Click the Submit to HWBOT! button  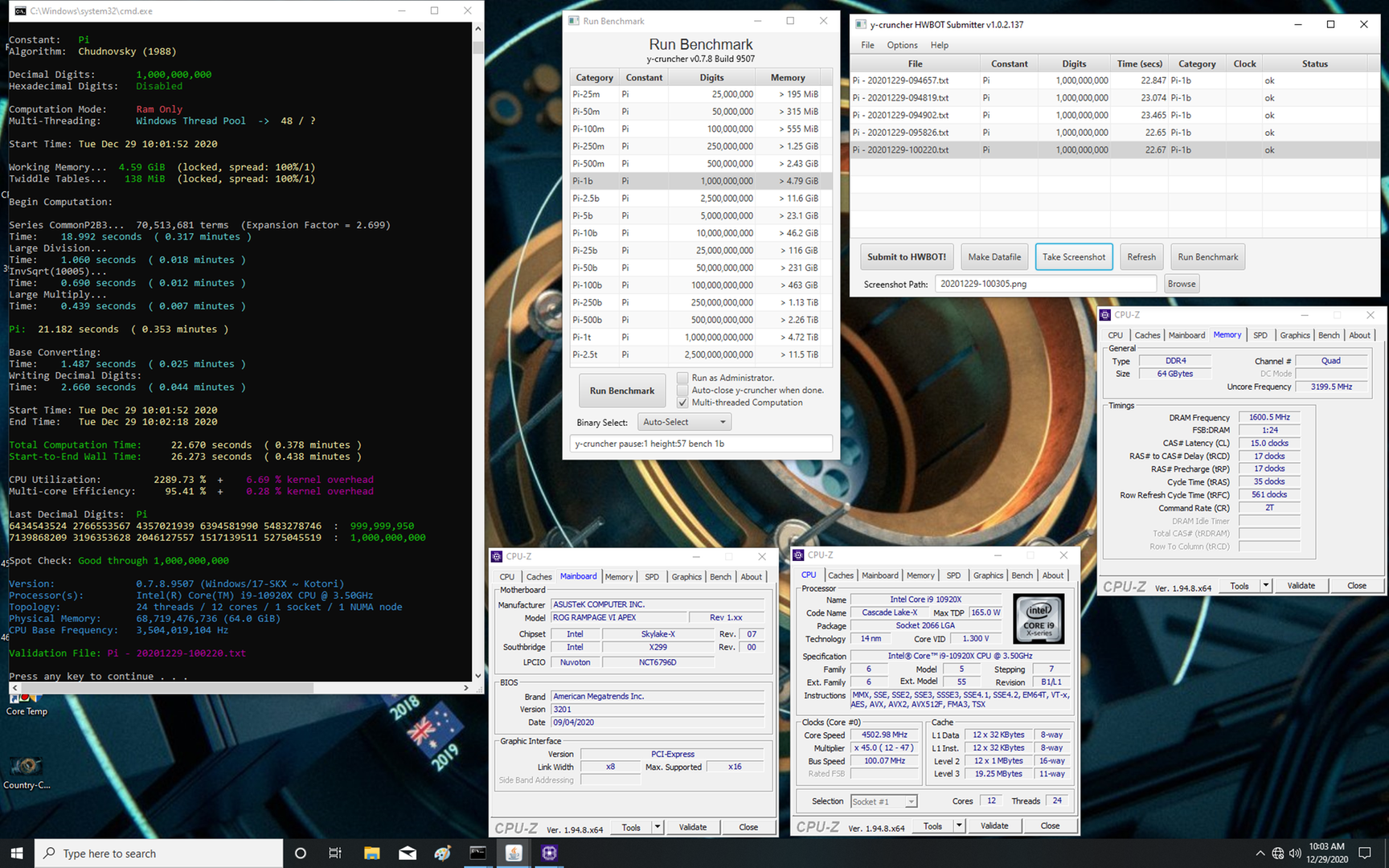coord(907,257)
